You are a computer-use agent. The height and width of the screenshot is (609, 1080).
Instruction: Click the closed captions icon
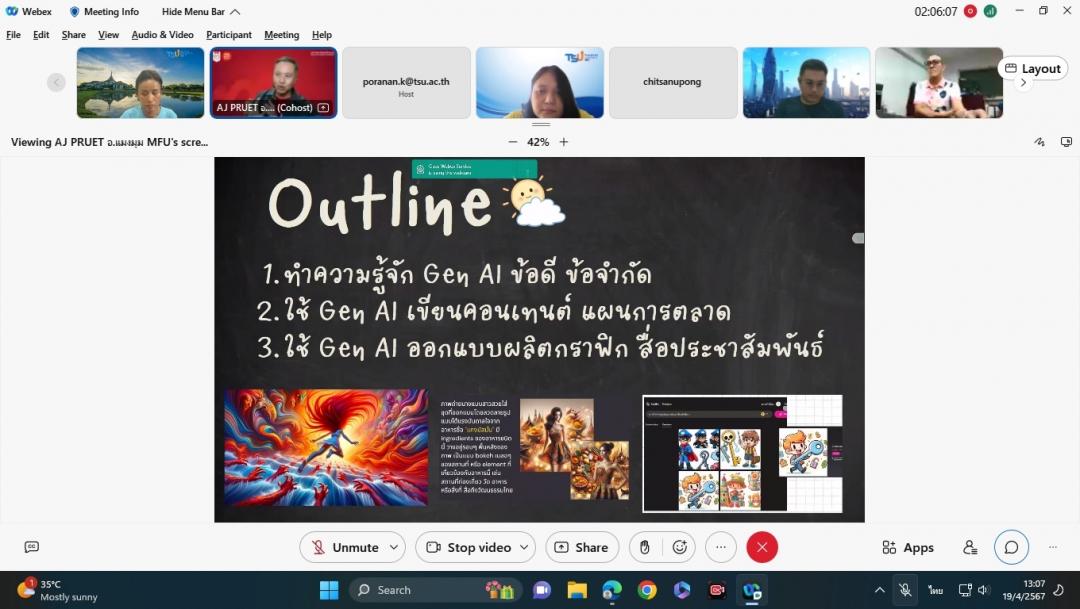(32, 547)
